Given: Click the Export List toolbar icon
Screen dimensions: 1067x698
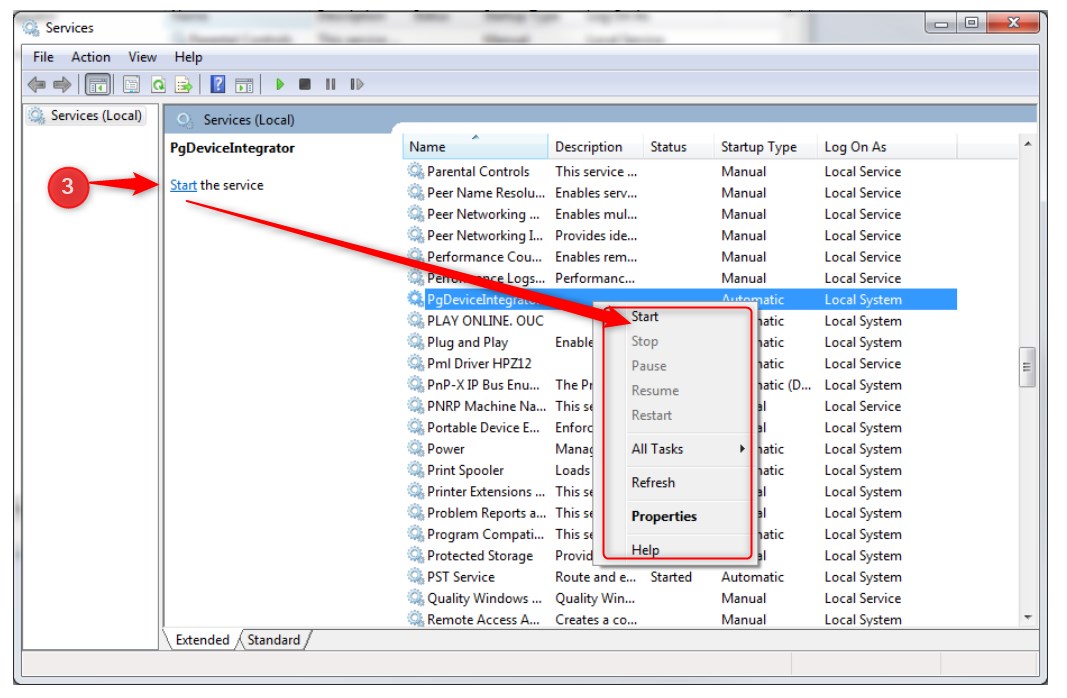Looking at the screenshot, I should [x=184, y=85].
